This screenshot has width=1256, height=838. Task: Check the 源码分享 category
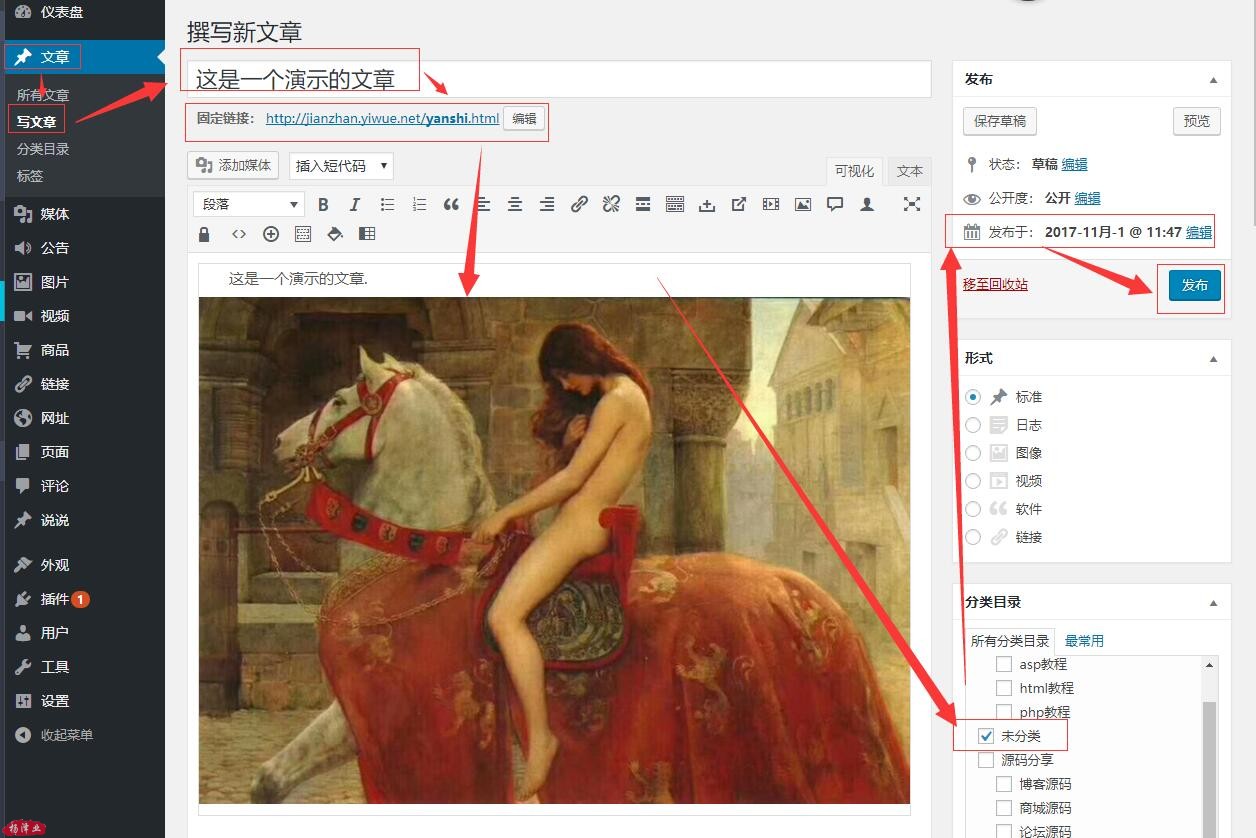(x=986, y=760)
